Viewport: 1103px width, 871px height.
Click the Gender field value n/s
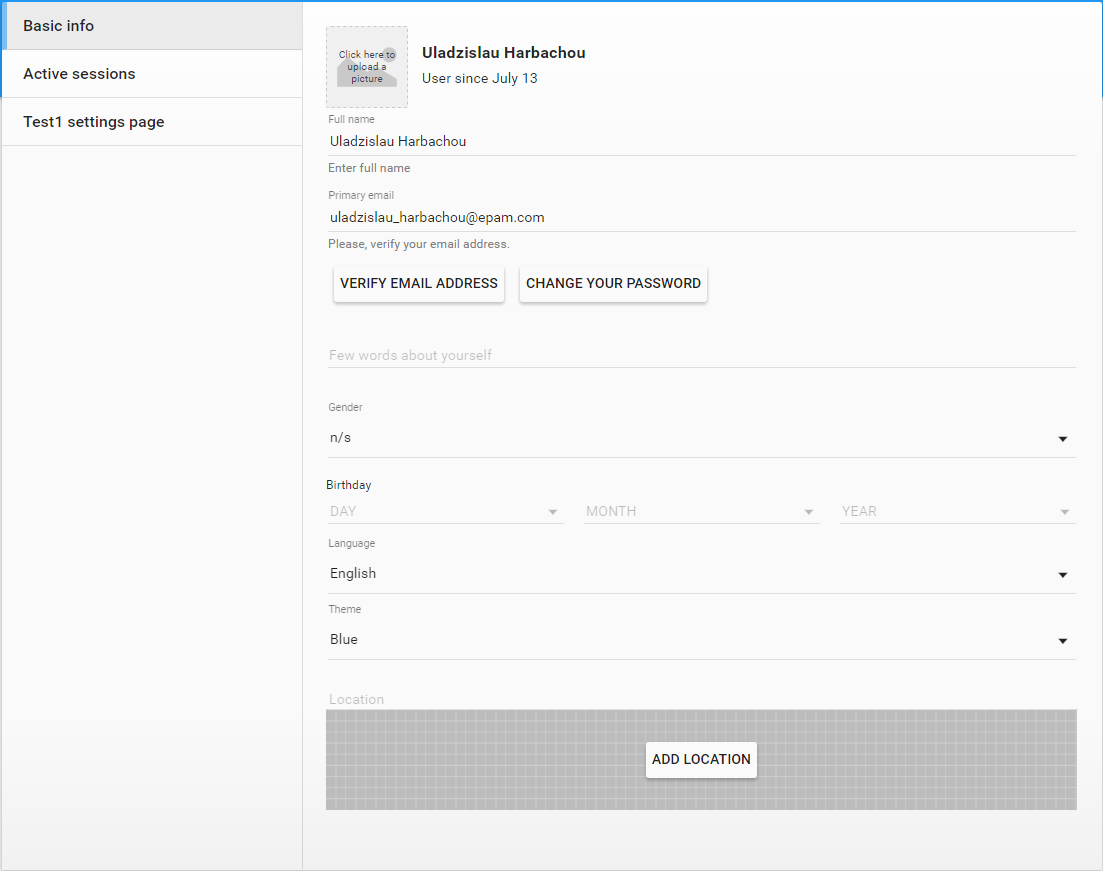pos(340,438)
